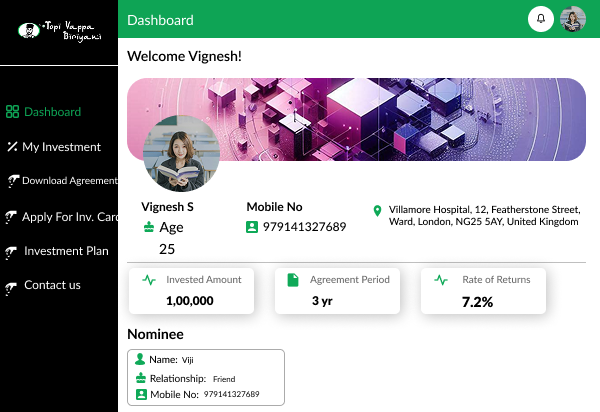Click the pulse icon on Rate of Returns card
600x412 pixels.
(x=441, y=280)
